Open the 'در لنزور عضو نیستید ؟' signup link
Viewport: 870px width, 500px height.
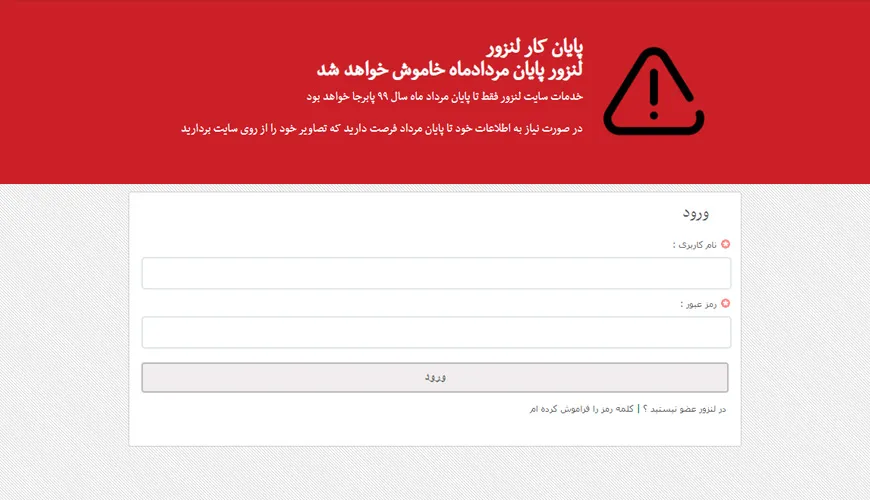click(x=685, y=409)
